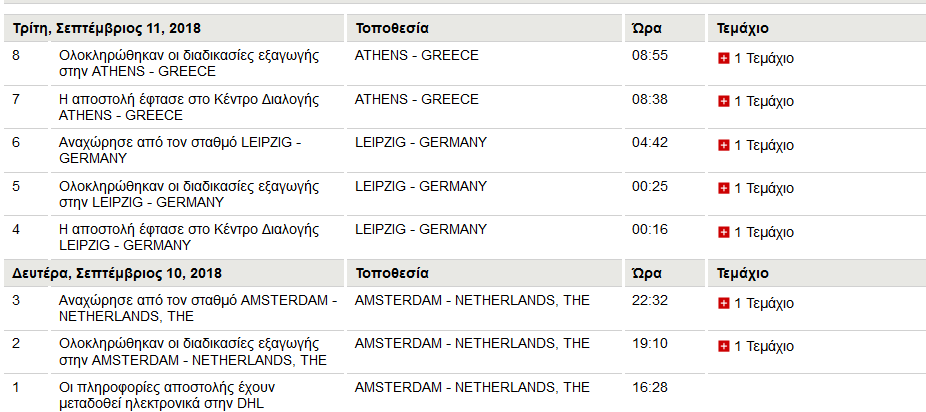This screenshot has width=926, height=412.
Task: Click plus icon for event 2 at 19:10
Action: tap(723, 346)
